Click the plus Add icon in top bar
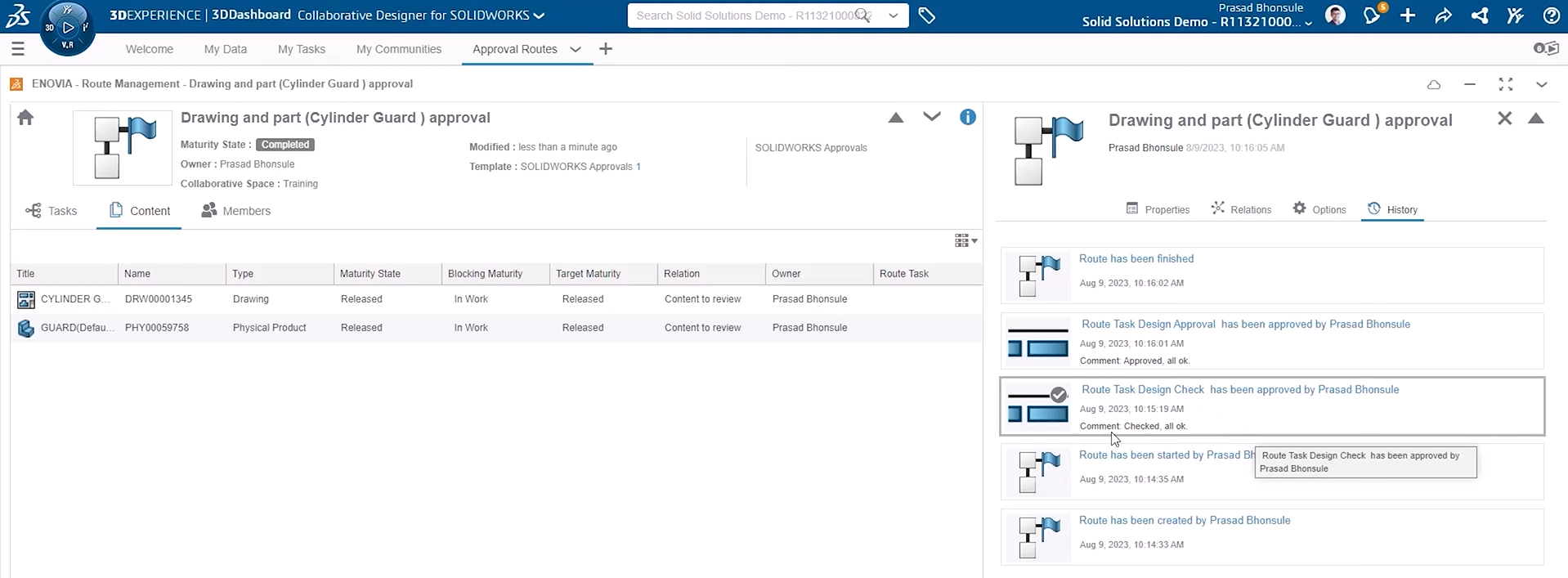The width and height of the screenshot is (1568, 578). point(1408,16)
